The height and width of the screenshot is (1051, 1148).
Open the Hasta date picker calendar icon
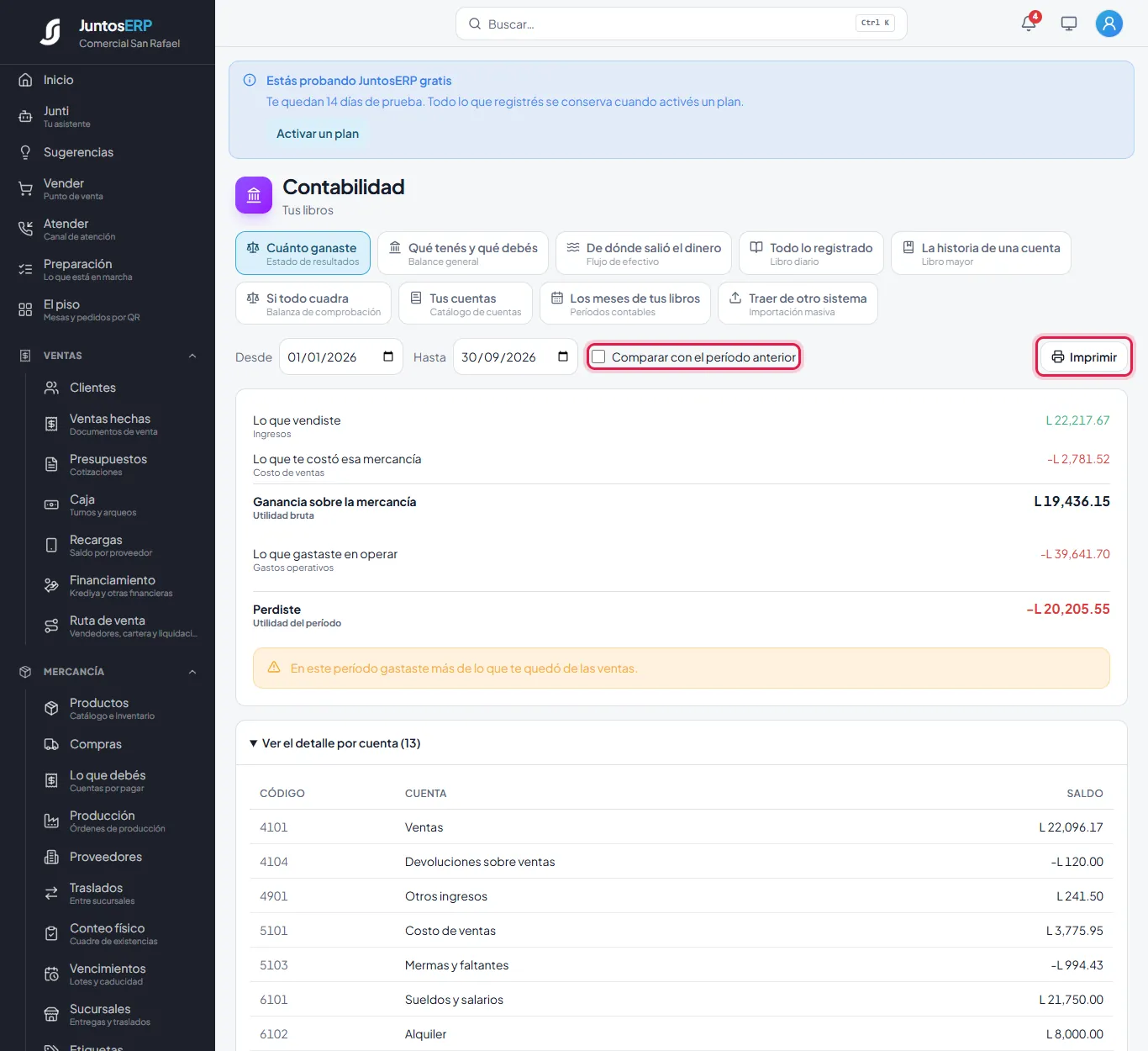563,356
